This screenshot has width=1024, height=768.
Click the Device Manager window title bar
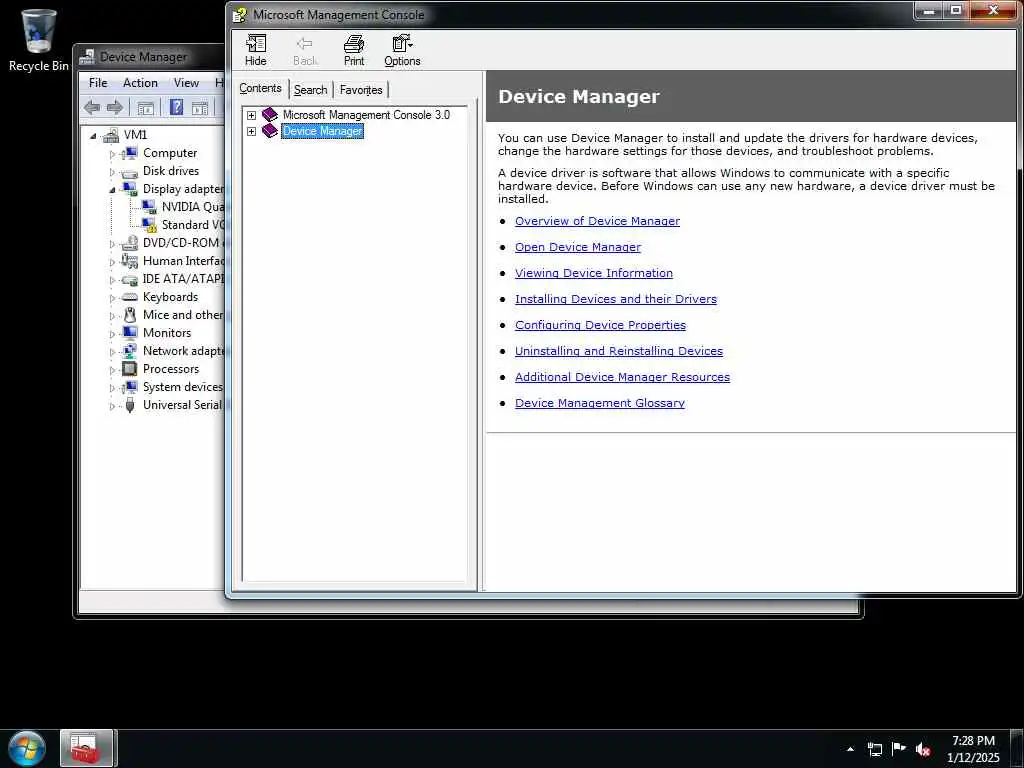pyautogui.click(x=150, y=57)
